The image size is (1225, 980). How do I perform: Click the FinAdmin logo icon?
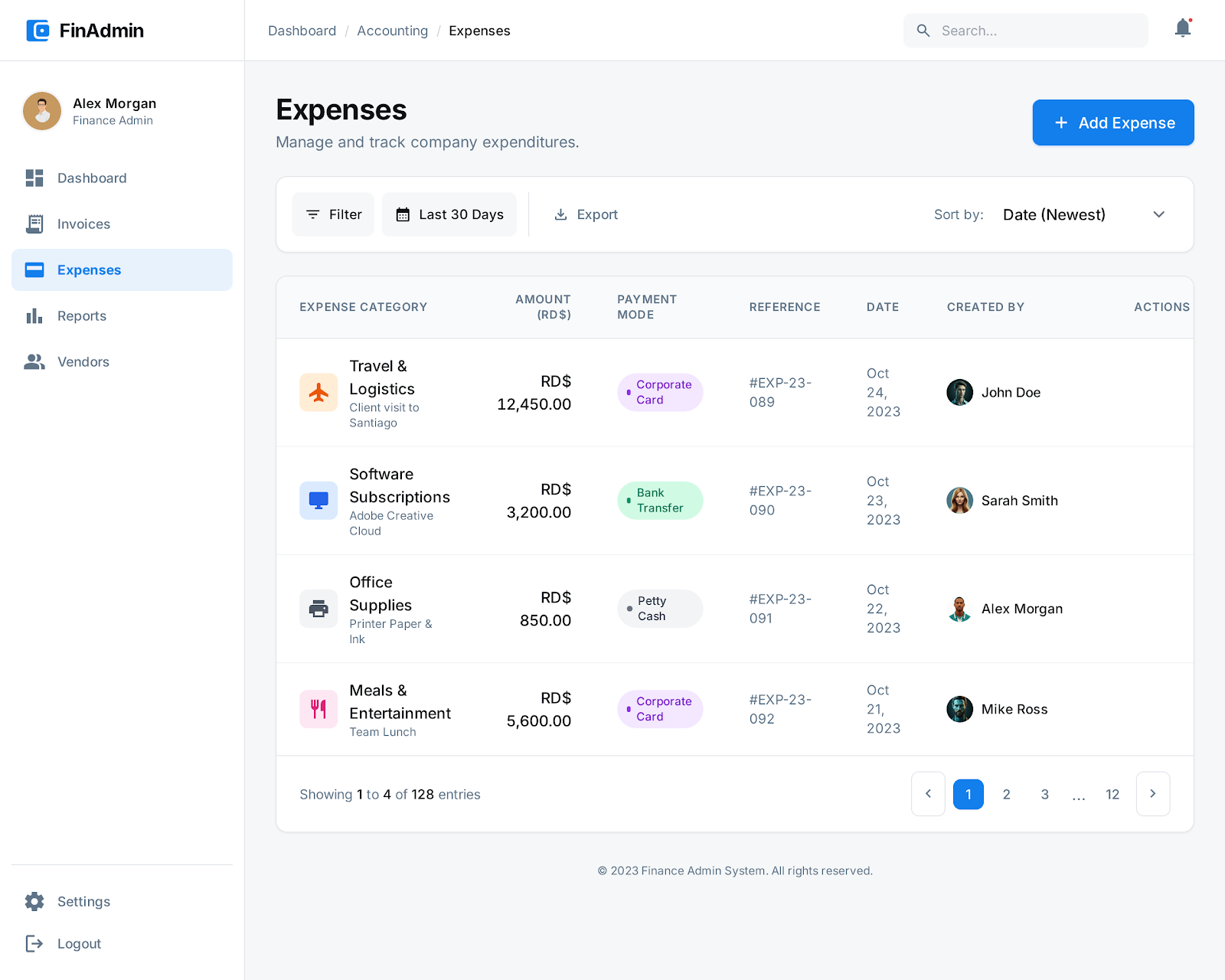[x=38, y=31]
